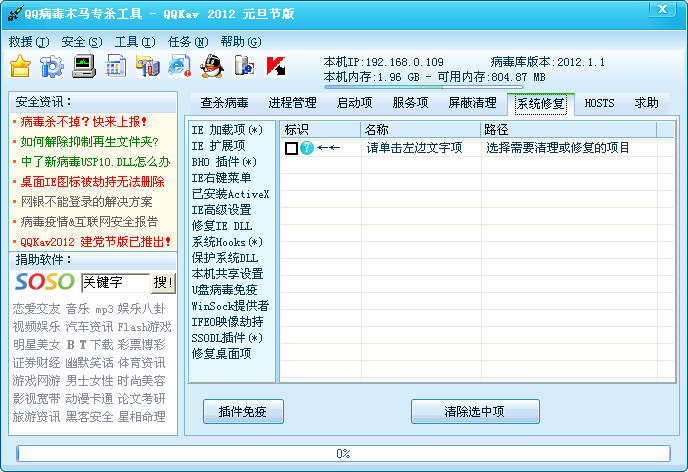
Task: Click the memory usage bar under 本机内存
Action: coord(423,87)
